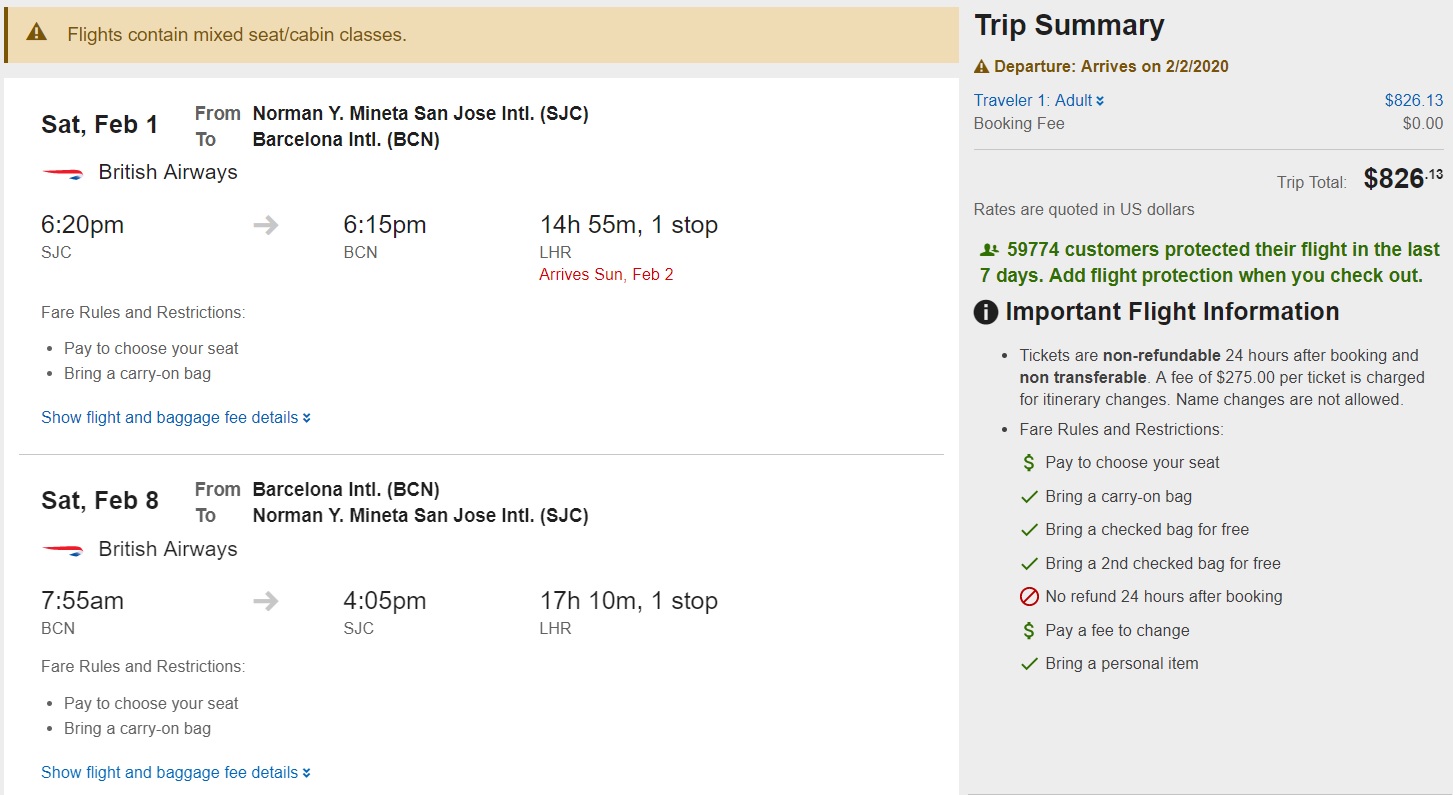Click dollar icon beside Pay a fee to change
1453x795 pixels.
(x=1028, y=631)
